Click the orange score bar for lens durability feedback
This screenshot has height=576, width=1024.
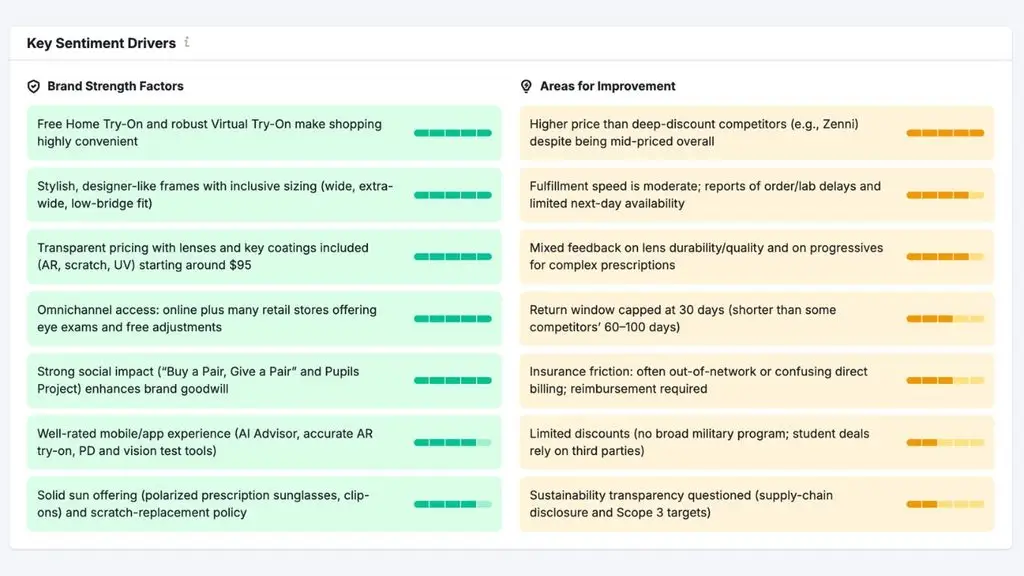point(945,257)
